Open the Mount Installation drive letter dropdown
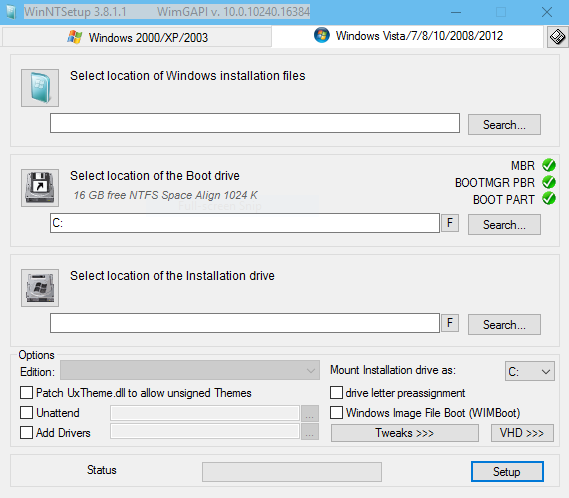The height and width of the screenshot is (498, 569). [x=529, y=371]
